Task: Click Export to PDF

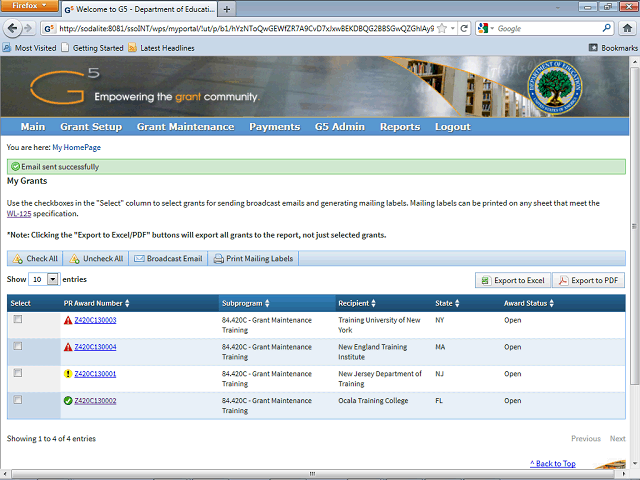Action: [589, 280]
